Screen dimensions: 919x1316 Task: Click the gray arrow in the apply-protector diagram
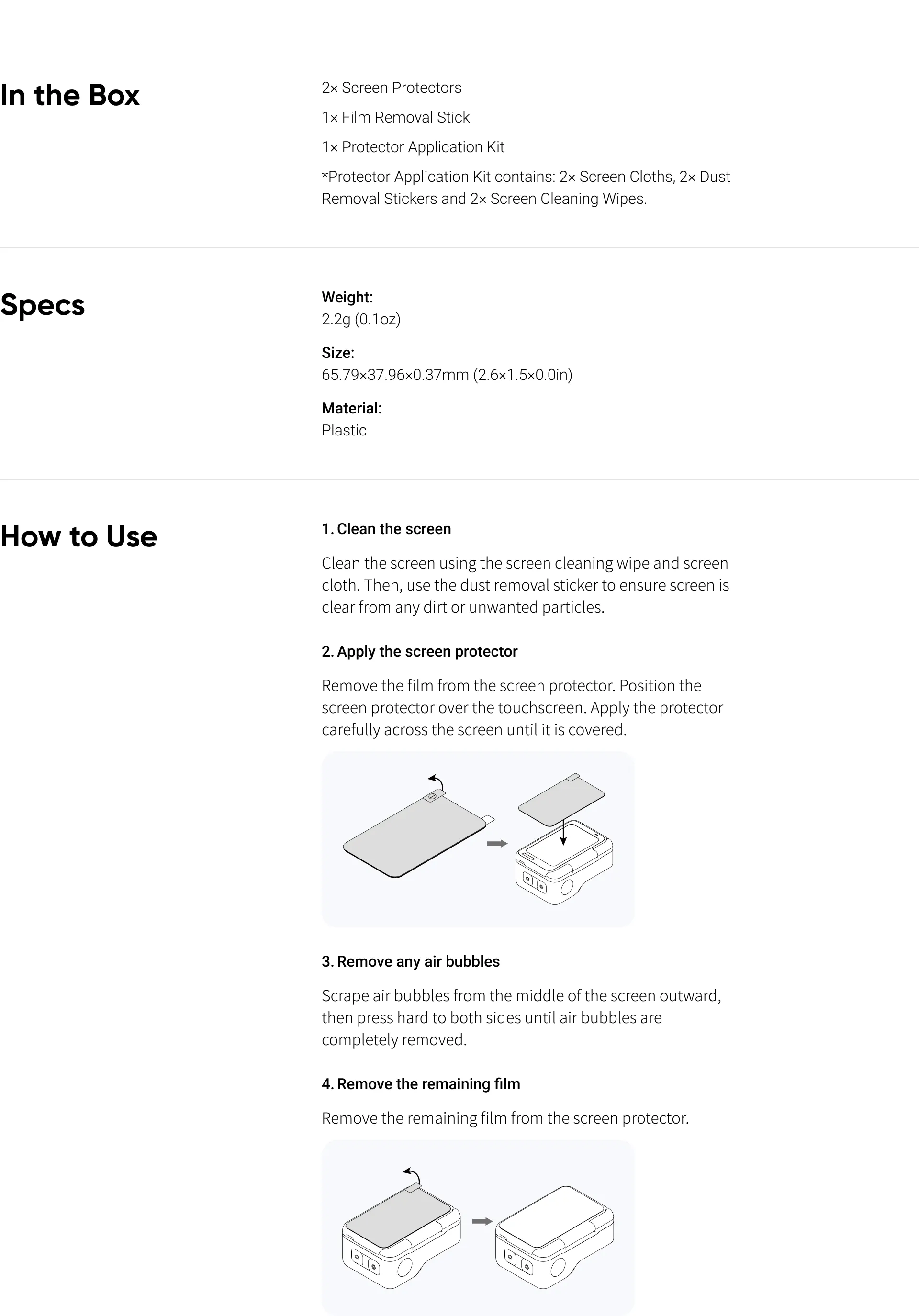coord(497,844)
